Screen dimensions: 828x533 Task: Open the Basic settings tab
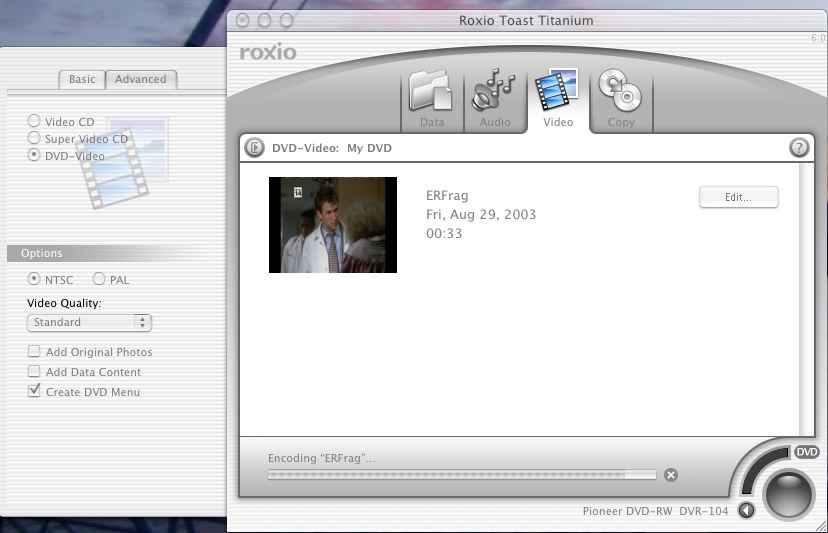82,79
